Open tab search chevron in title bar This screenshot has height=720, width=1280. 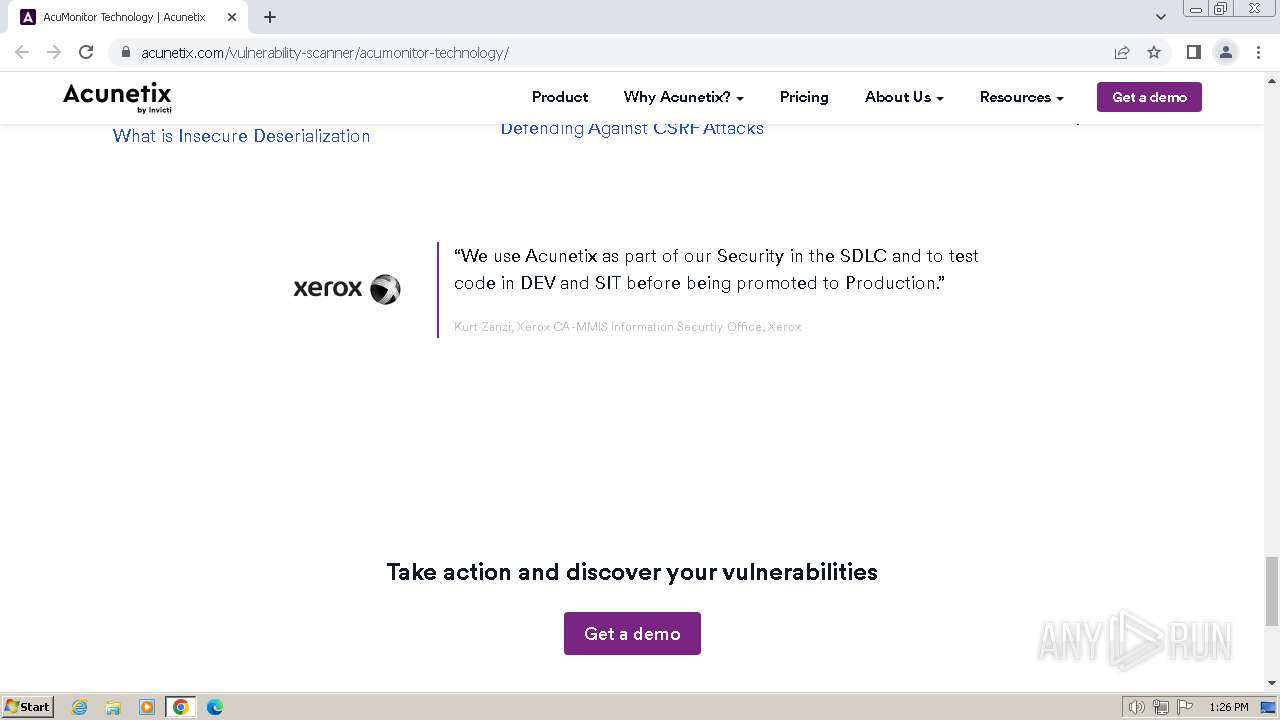point(1161,17)
